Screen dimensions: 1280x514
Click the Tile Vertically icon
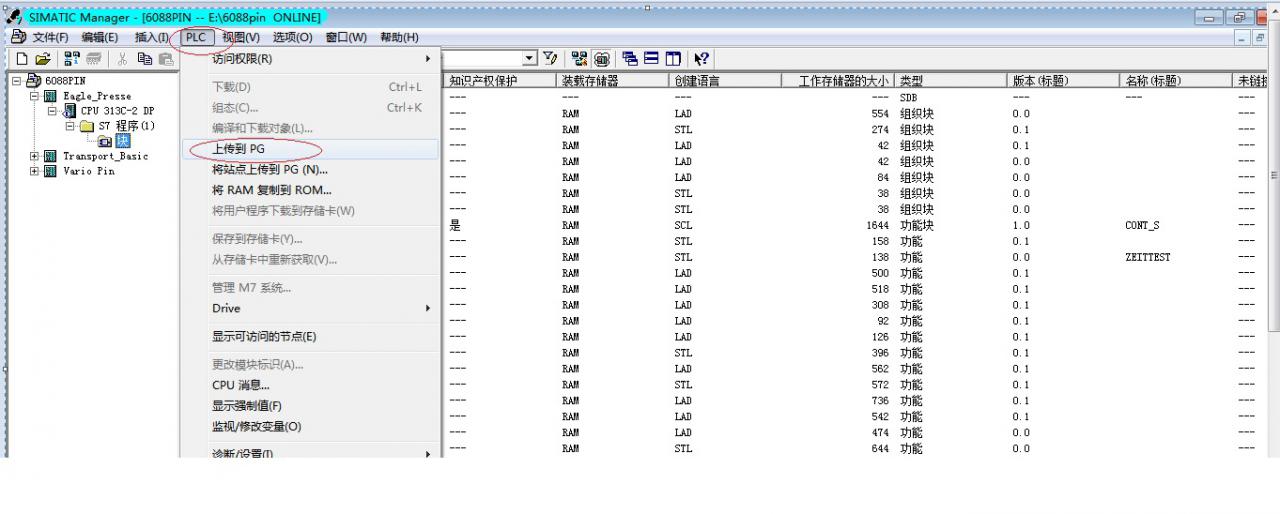(673, 59)
